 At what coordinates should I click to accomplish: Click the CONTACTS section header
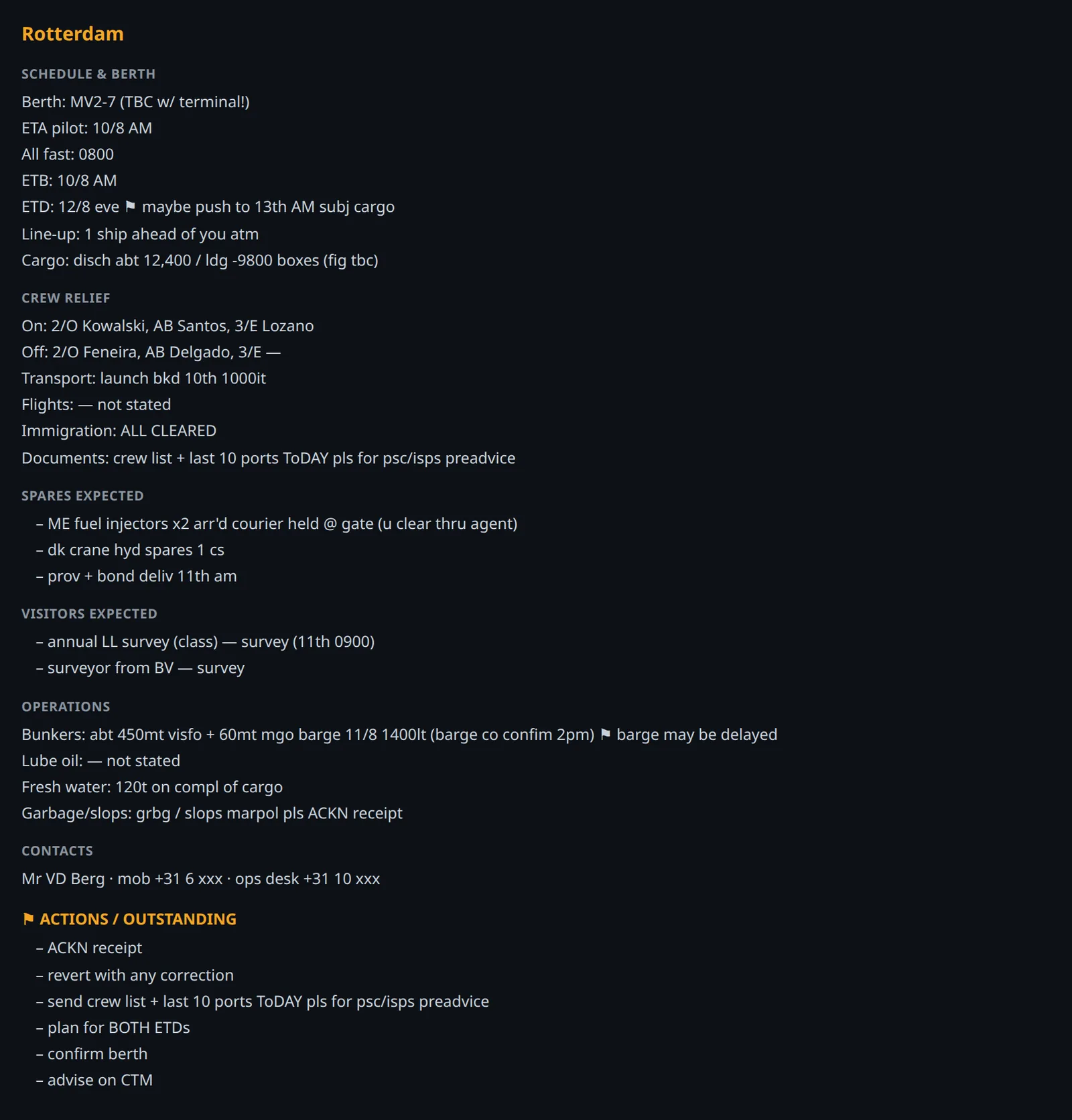tap(57, 851)
